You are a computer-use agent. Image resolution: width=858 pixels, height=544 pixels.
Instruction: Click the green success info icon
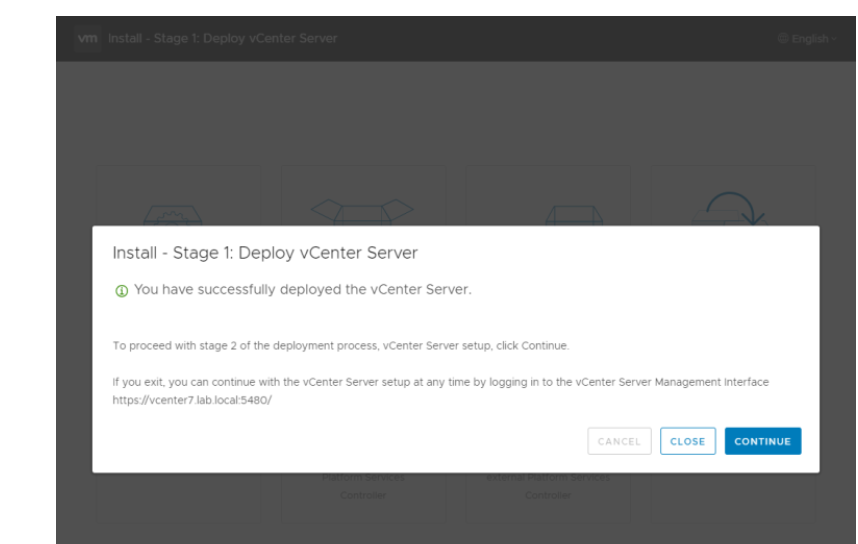coord(121,291)
